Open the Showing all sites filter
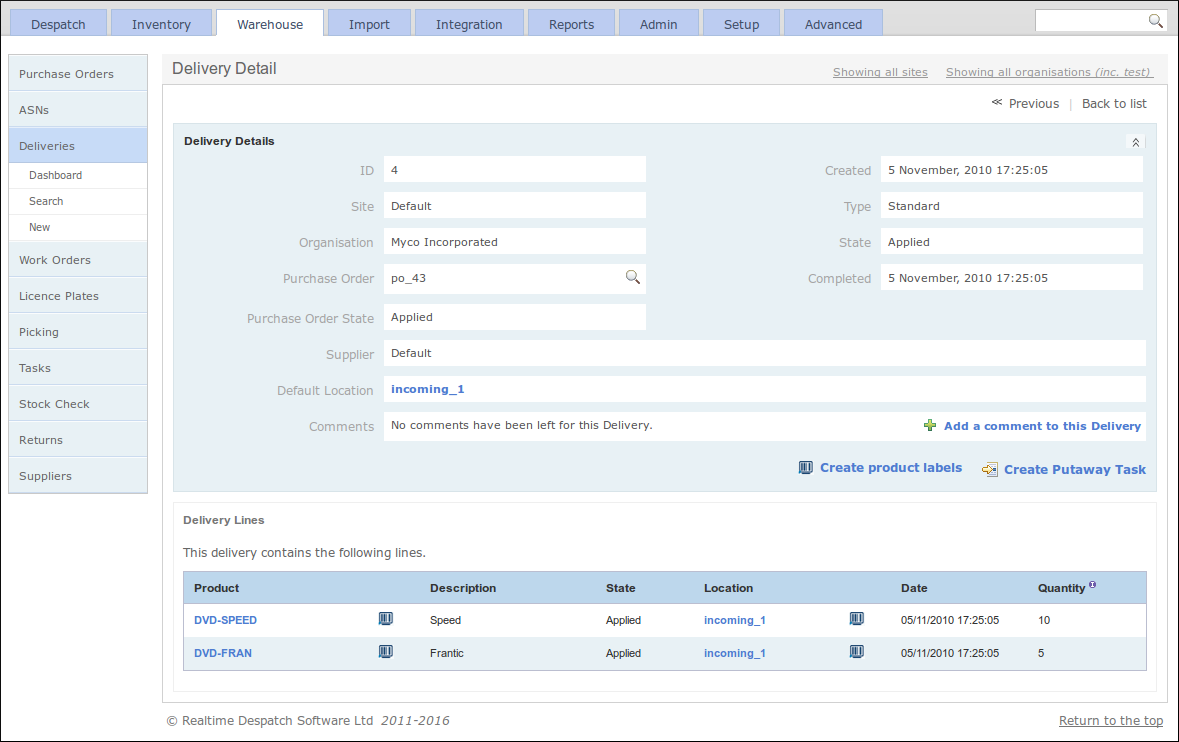This screenshot has width=1179, height=742. coord(880,72)
